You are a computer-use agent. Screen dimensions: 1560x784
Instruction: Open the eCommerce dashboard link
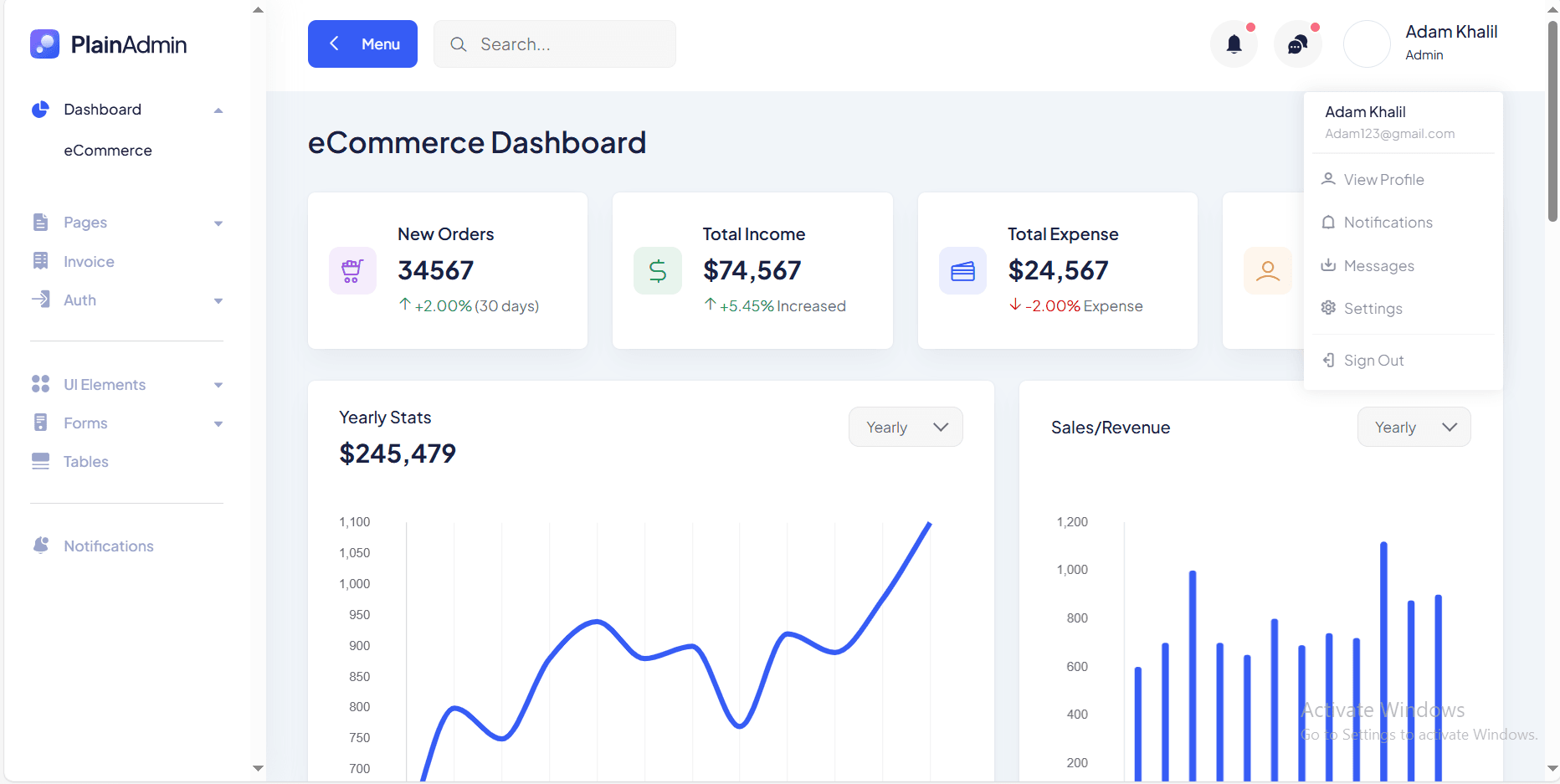(108, 151)
